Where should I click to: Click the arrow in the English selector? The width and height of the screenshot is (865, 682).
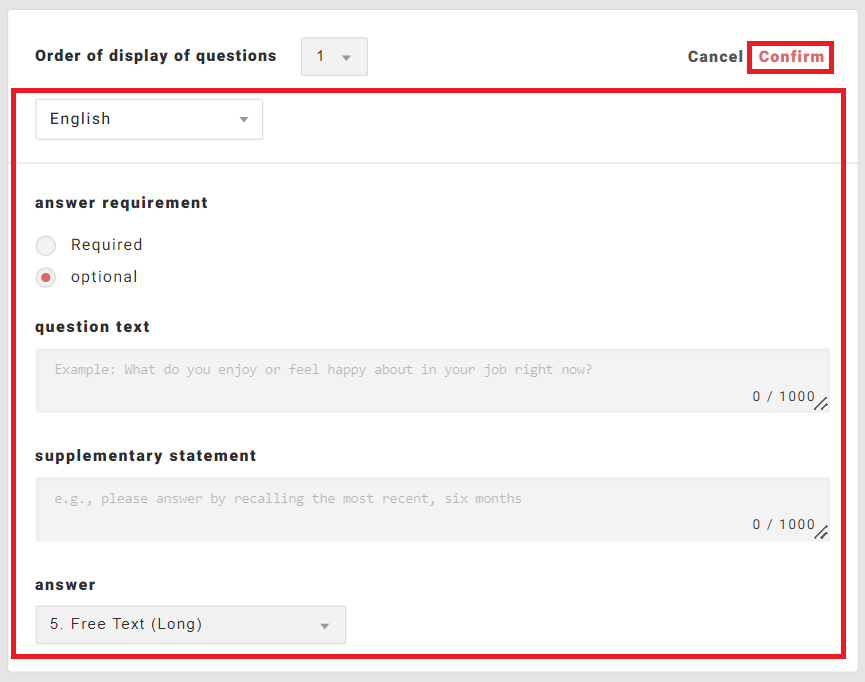pyautogui.click(x=244, y=120)
